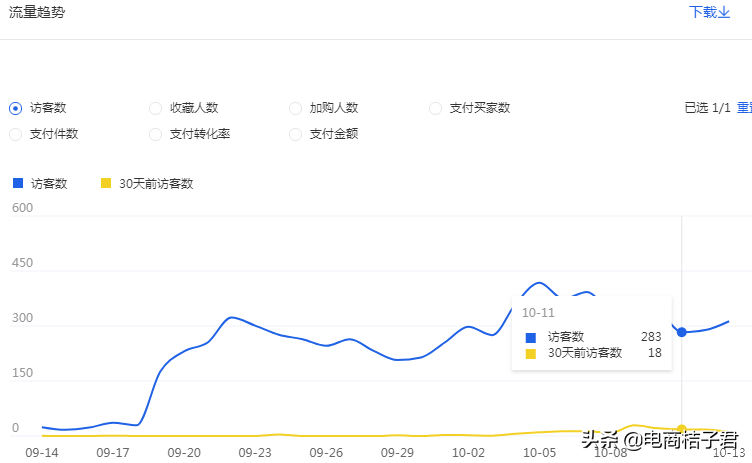The image size is (752, 463).
Task: Toggle the blue 访客数 legend swatch
Action: pyautogui.click(x=18, y=183)
